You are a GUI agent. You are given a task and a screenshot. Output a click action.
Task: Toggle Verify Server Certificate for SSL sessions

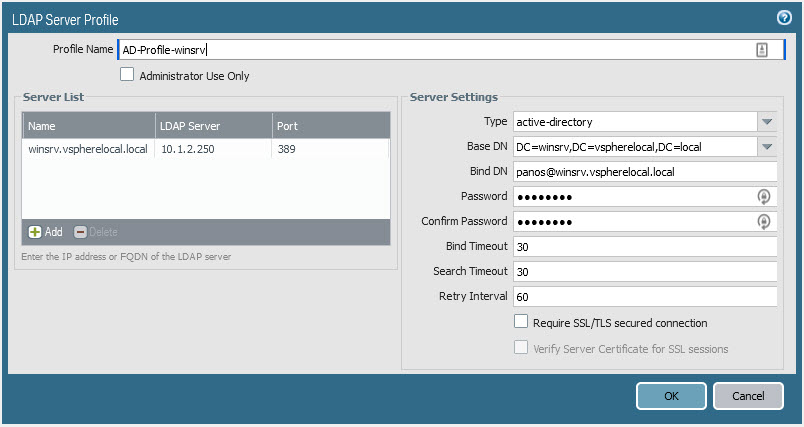point(521,348)
